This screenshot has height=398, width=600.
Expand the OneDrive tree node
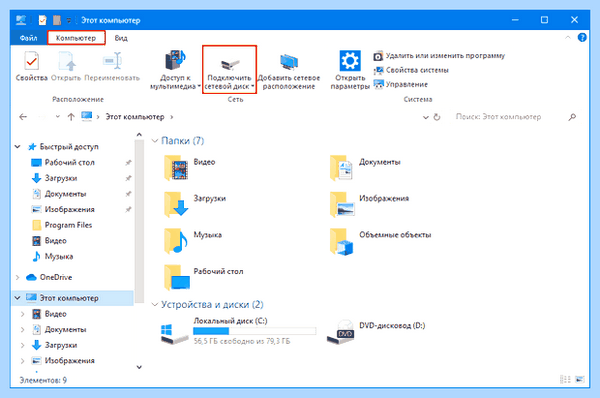(x=18, y=277)
